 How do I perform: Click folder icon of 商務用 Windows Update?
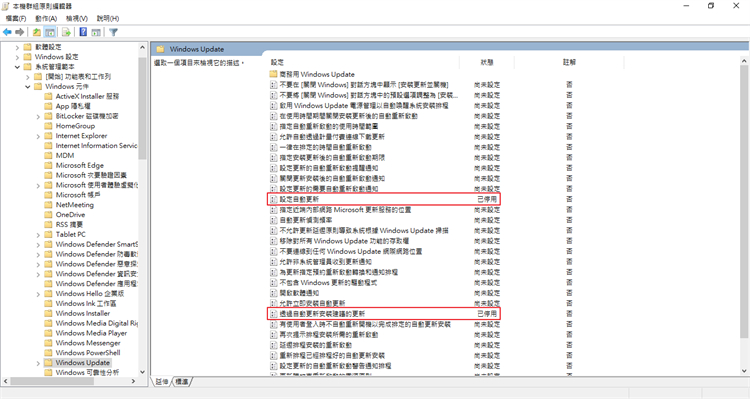pos(274,74)
